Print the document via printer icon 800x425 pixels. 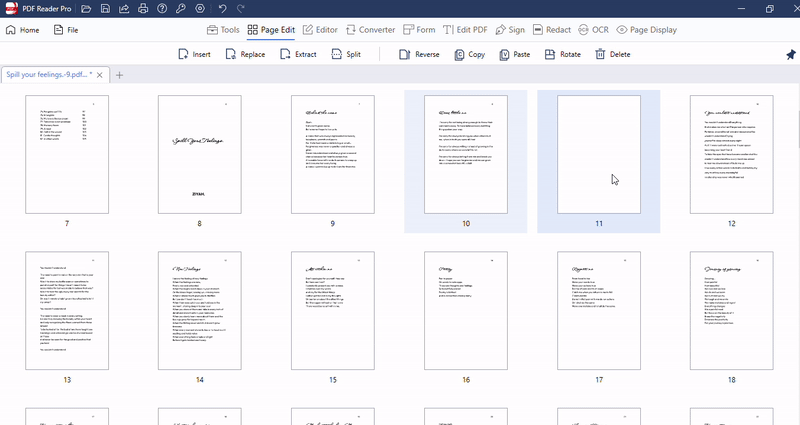pos(143,9)
